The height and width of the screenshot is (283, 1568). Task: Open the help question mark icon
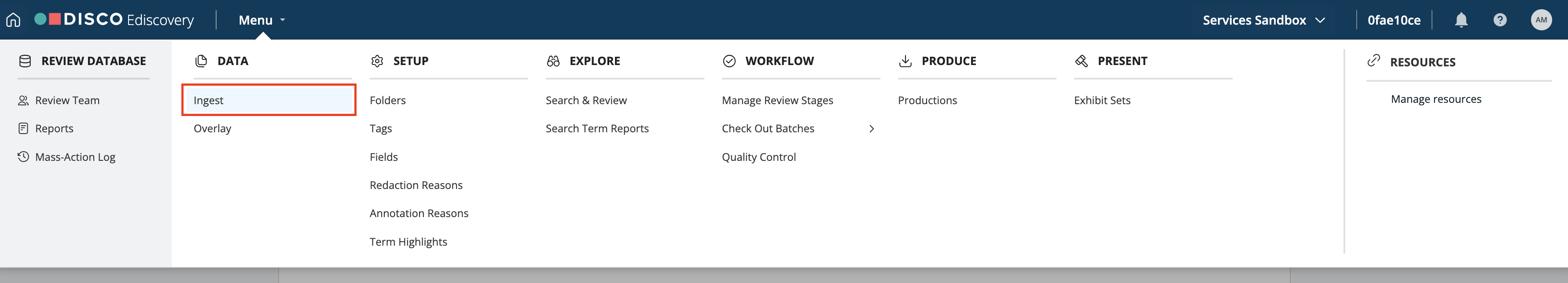pos(1500,20)
